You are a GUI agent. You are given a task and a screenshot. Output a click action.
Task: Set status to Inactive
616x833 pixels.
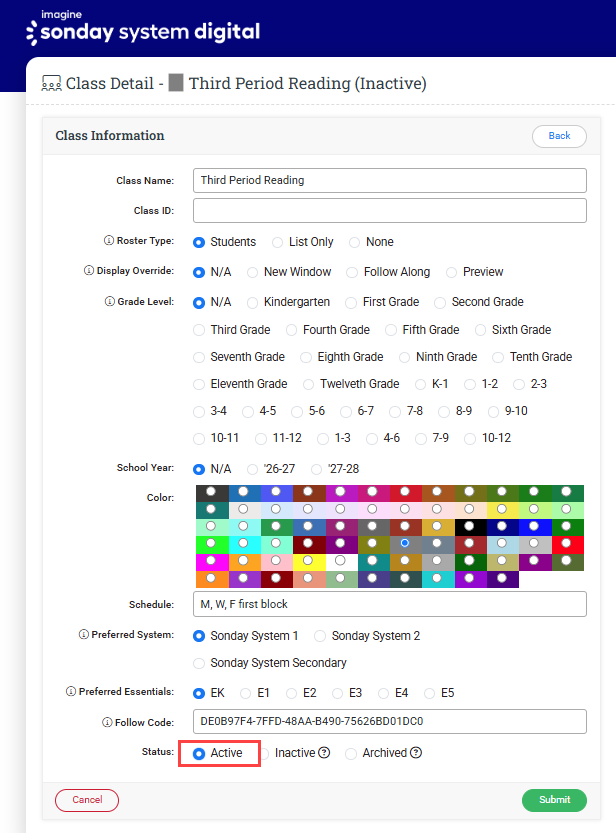tap(264, 754)
